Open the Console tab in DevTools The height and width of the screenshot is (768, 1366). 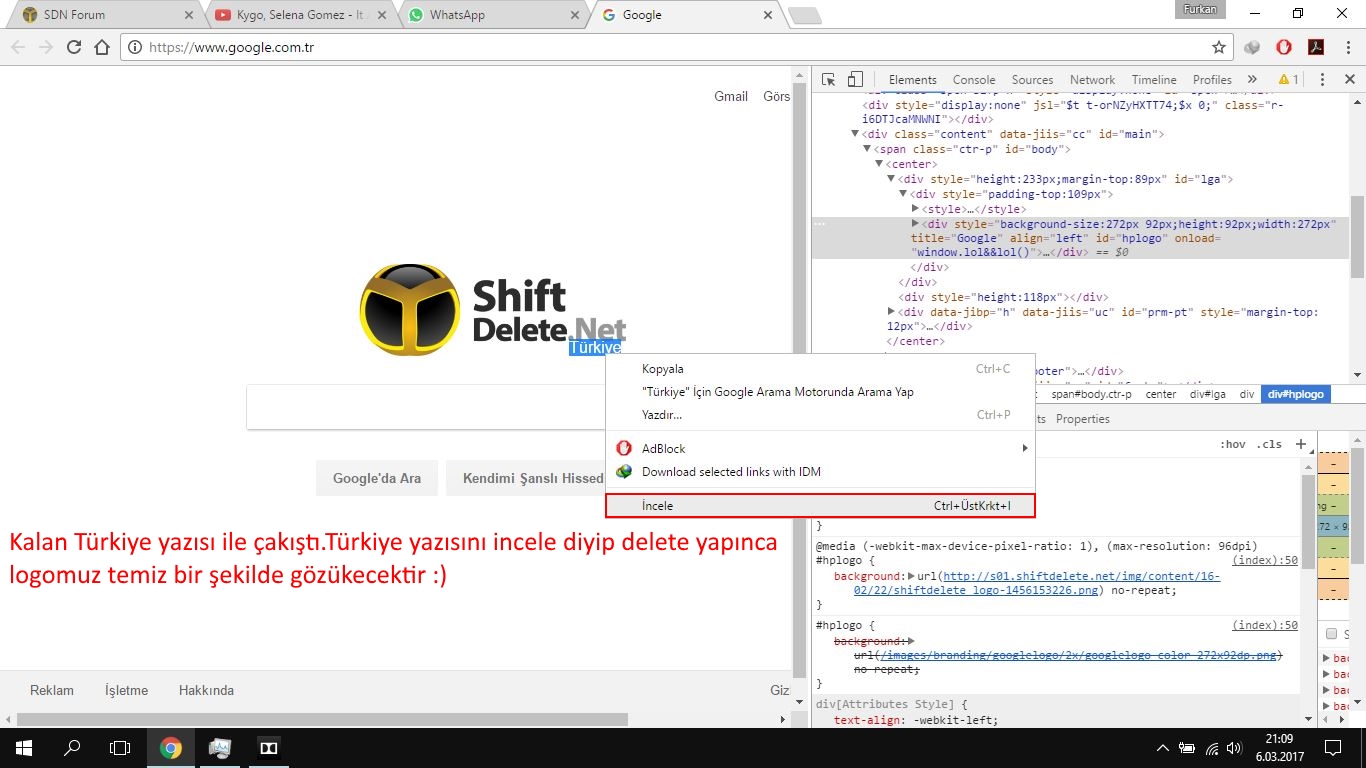(x=974, y=80)
